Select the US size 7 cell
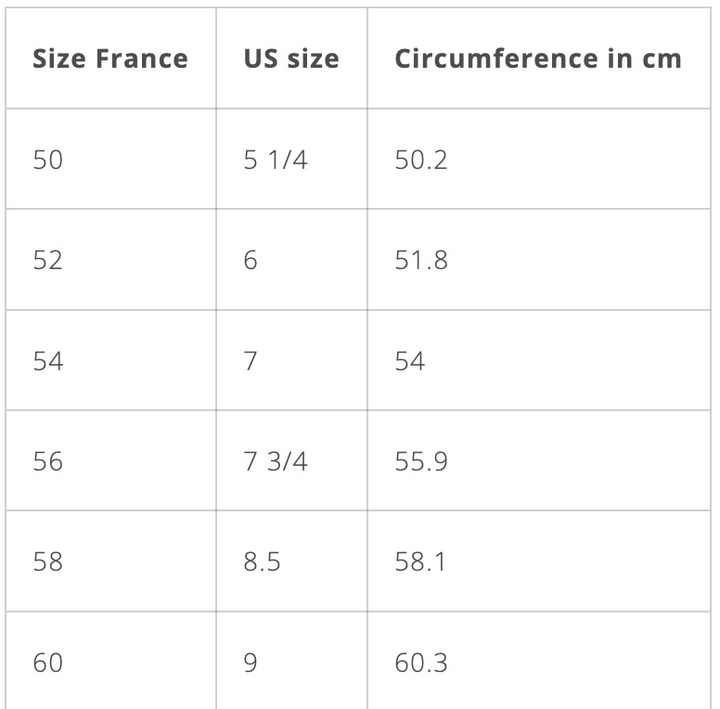Screen dimensions: 720x709 [250, 361]
